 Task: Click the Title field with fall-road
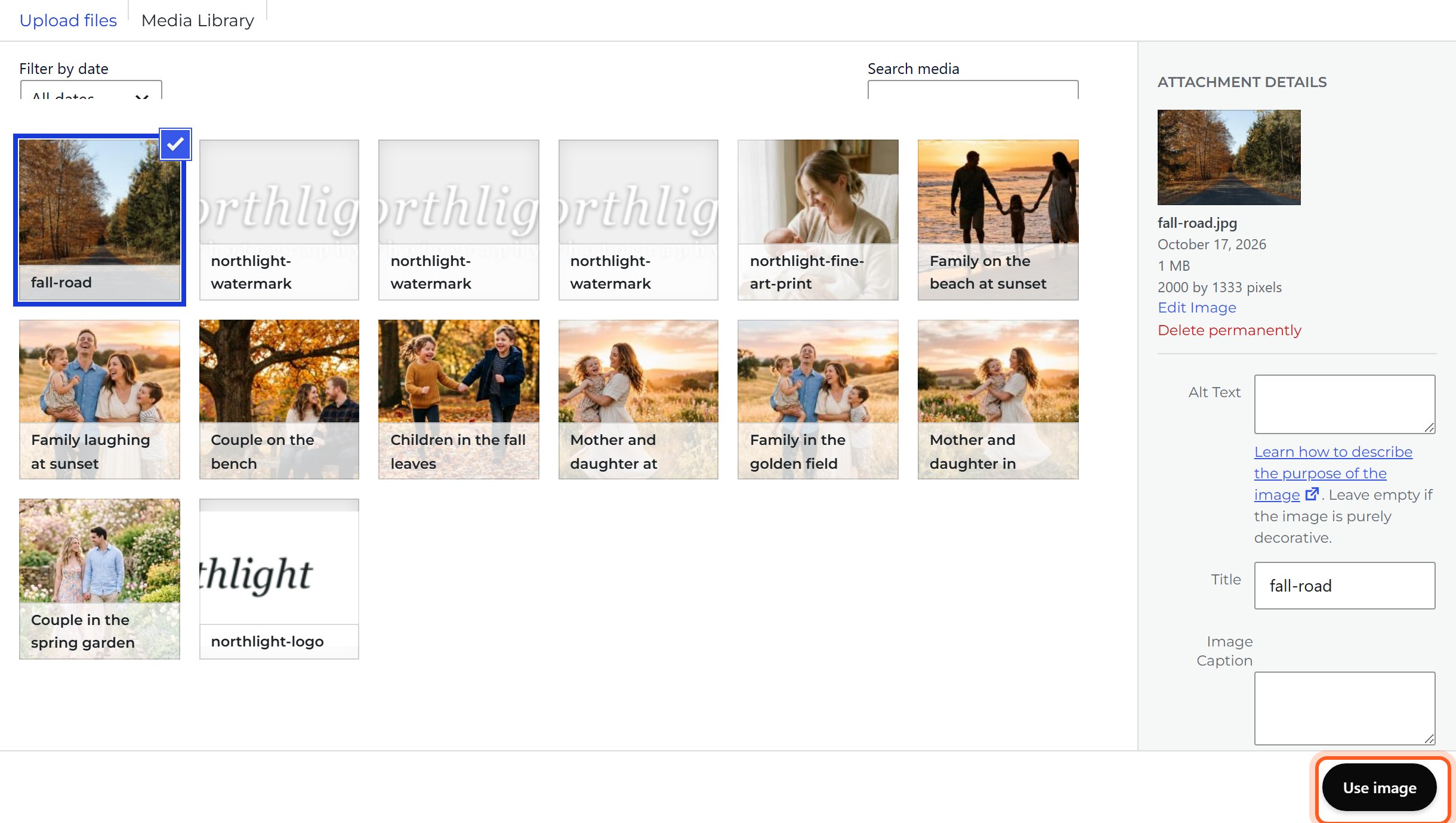pyautogui.click(x=1344, y=586)
